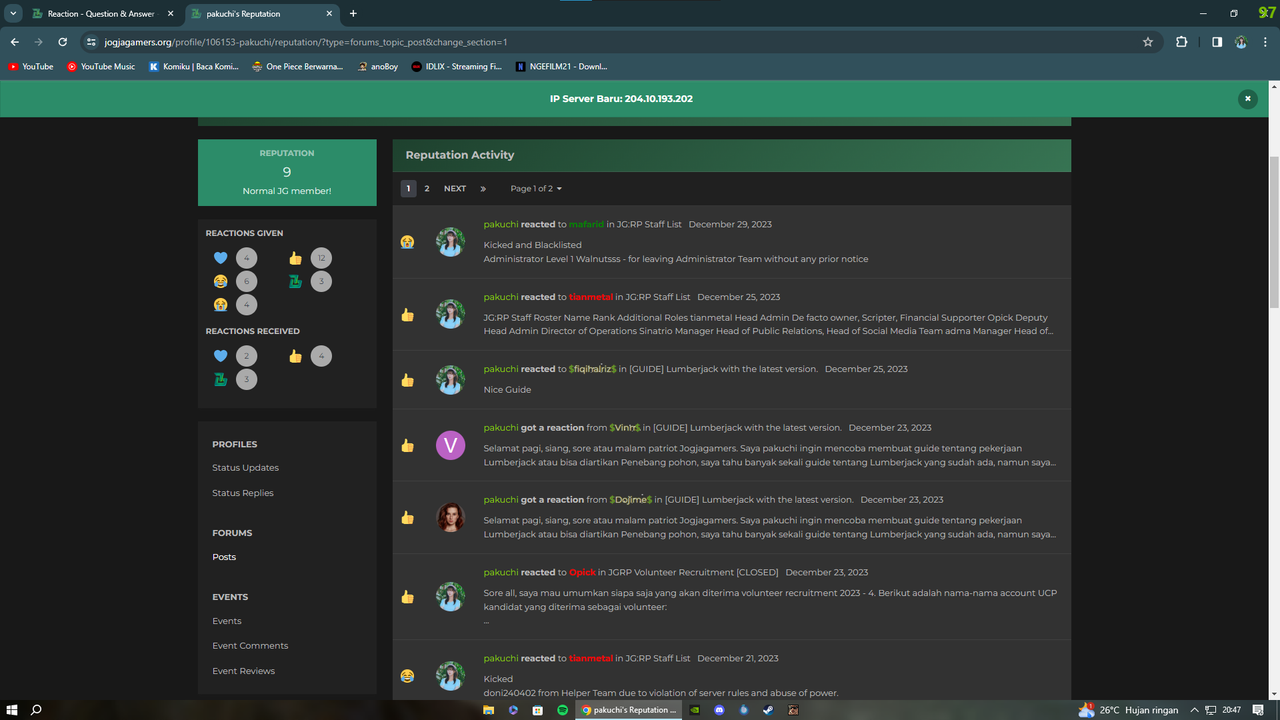Open the tianmetal link dated December 25
1280x720 pixels.
point(591,297)
